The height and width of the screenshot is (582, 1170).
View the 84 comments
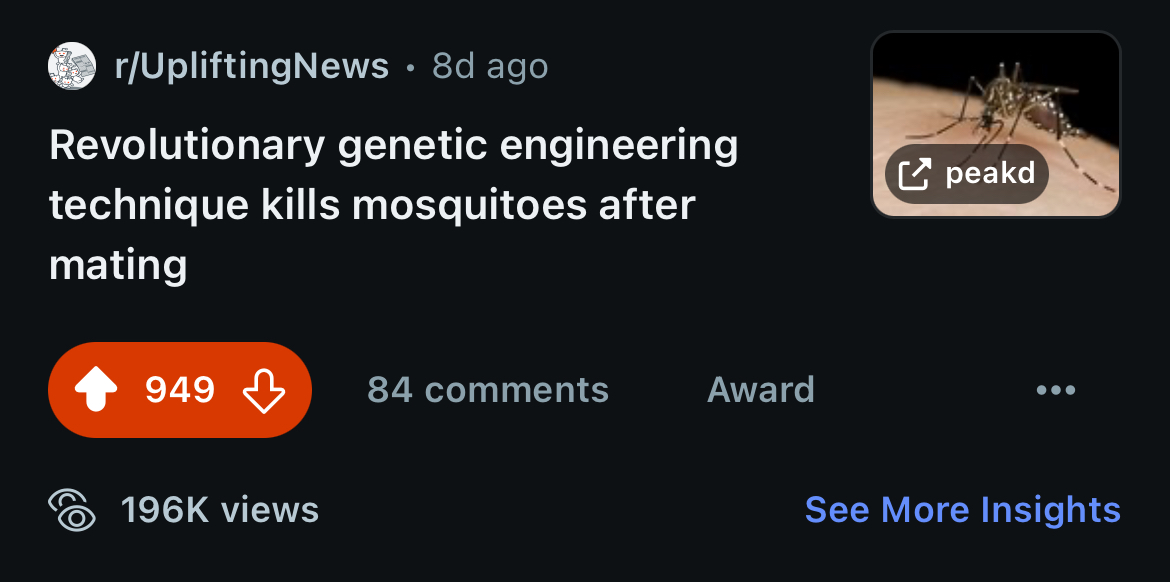tap(488, 389)
